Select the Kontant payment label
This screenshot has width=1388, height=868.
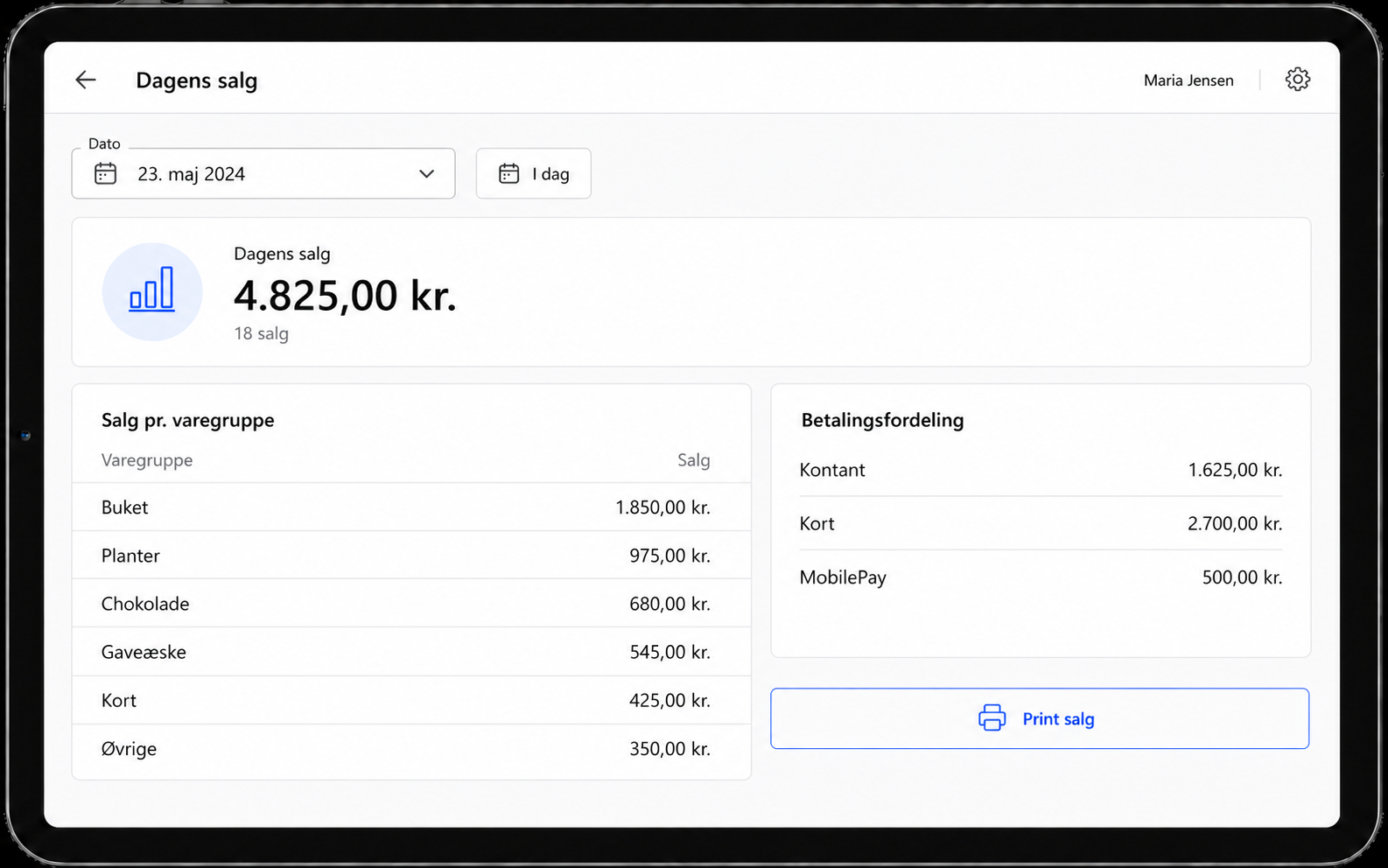832,470
